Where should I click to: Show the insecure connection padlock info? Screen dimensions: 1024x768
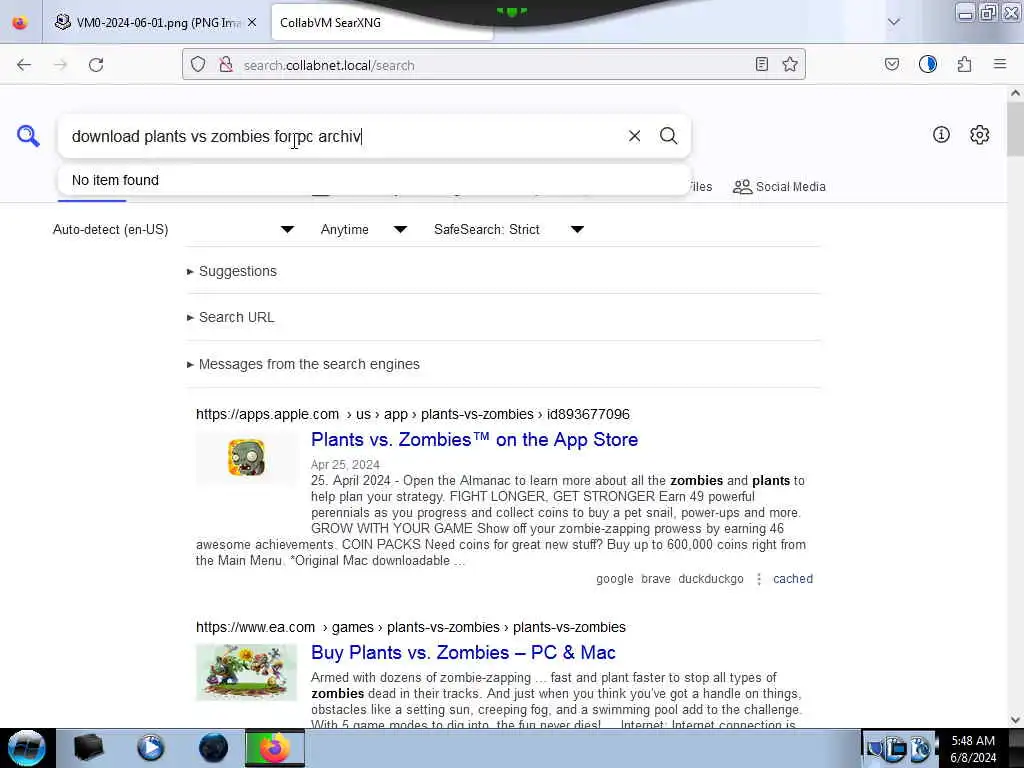pyautogui.click(x=226, y=65)
